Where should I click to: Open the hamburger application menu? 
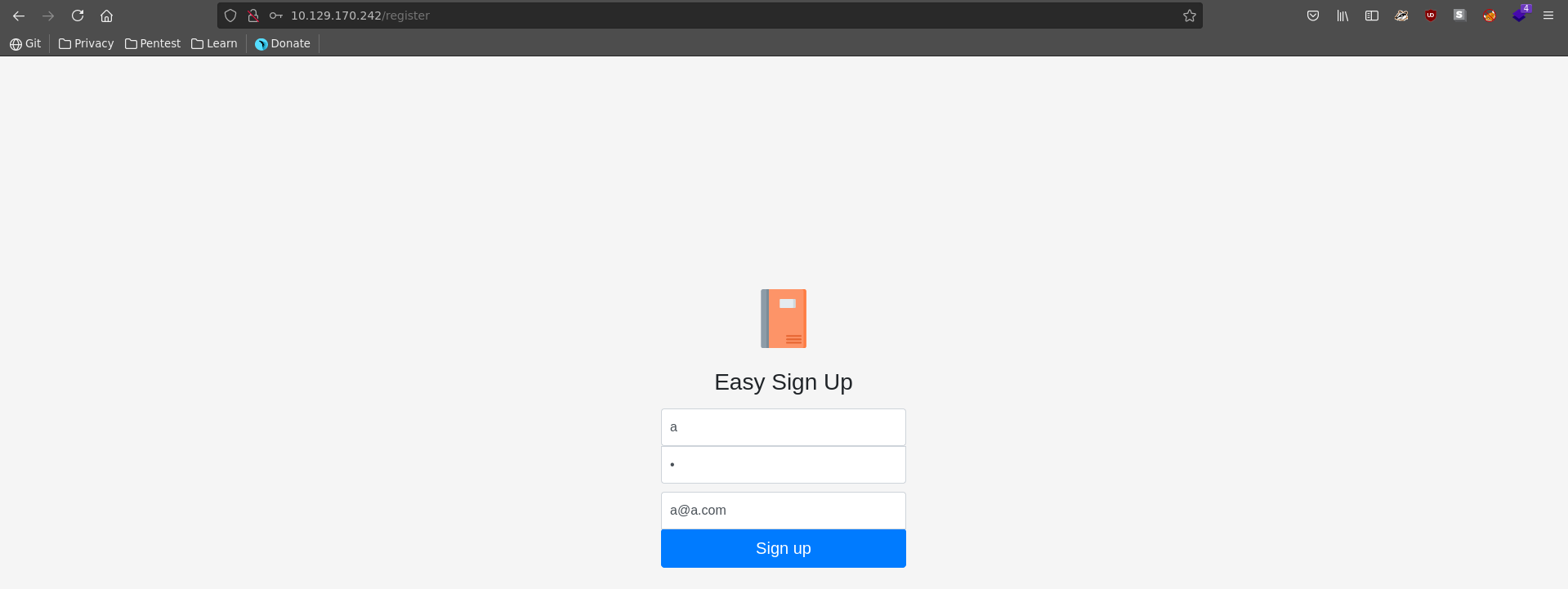[x=1548, y=16]
